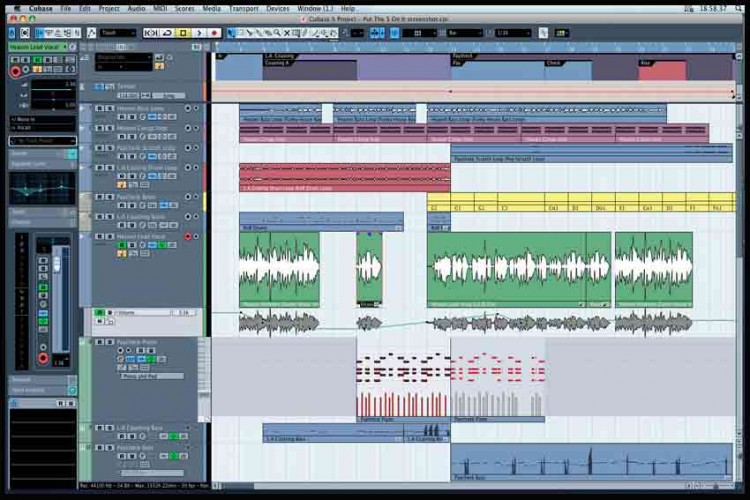Click the orange icon under Cooking Drum Loop track
The width and height of the screenshot is (750, 500).
[x=121, y=184]
